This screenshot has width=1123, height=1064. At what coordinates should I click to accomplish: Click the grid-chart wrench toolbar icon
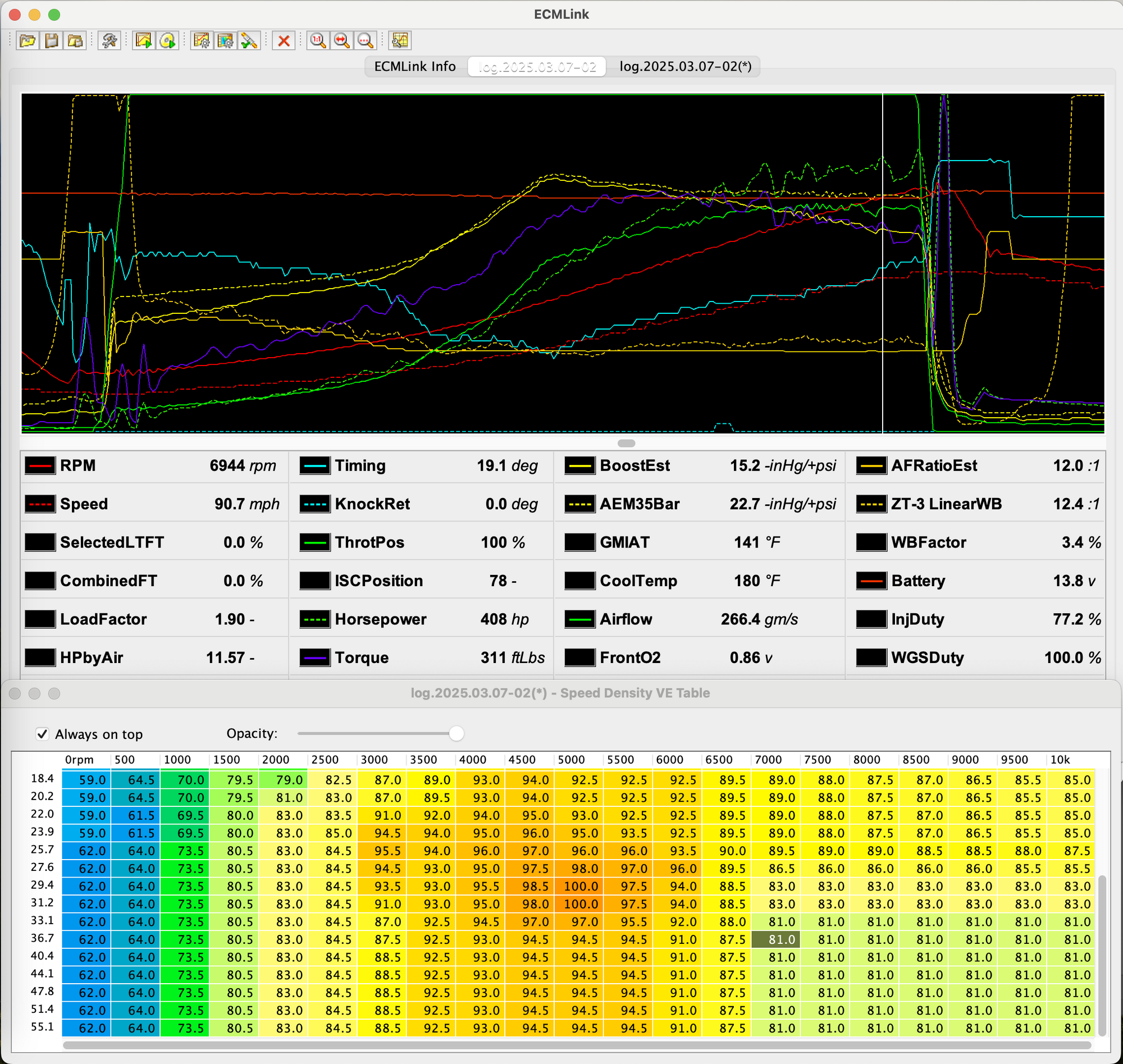coord(400,40)
